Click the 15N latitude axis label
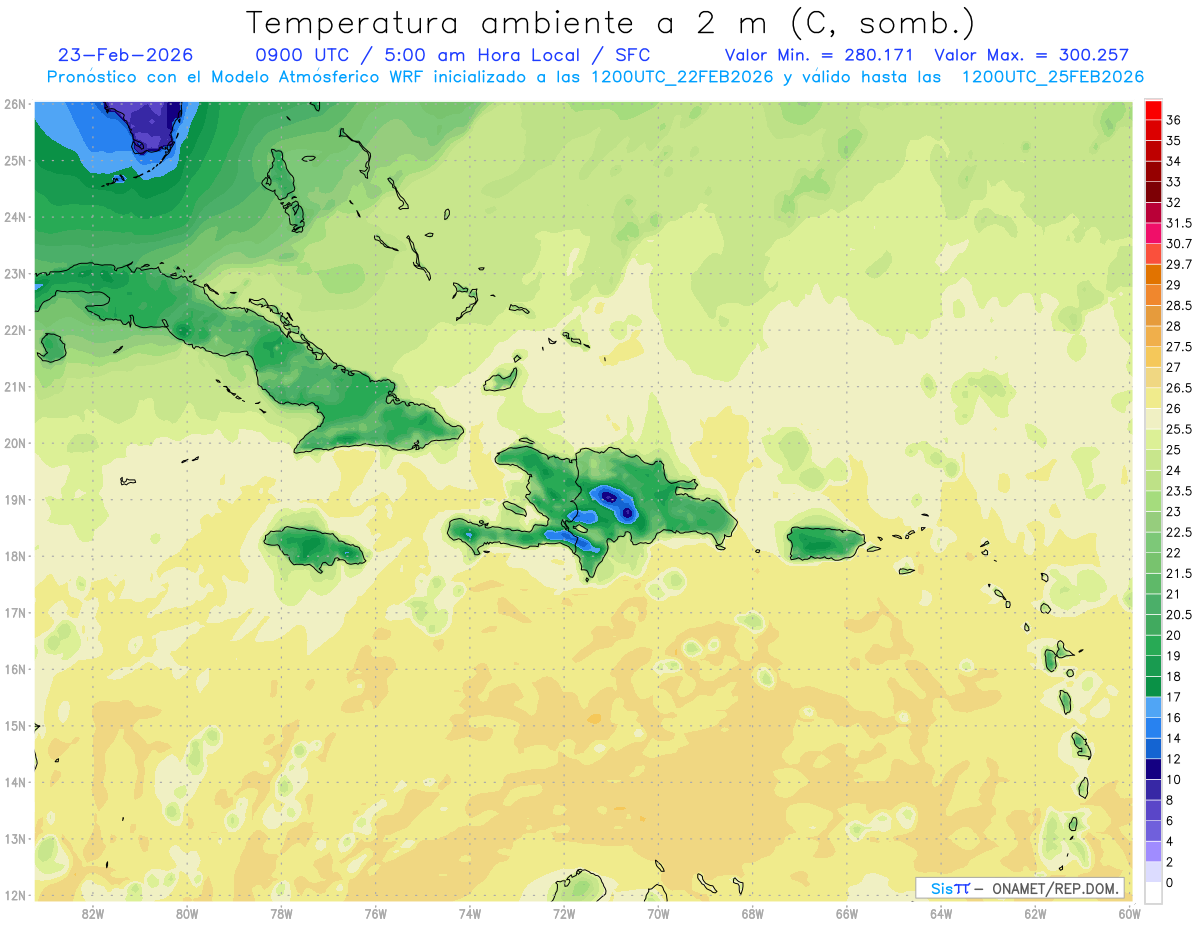 [x=14, y=725]
